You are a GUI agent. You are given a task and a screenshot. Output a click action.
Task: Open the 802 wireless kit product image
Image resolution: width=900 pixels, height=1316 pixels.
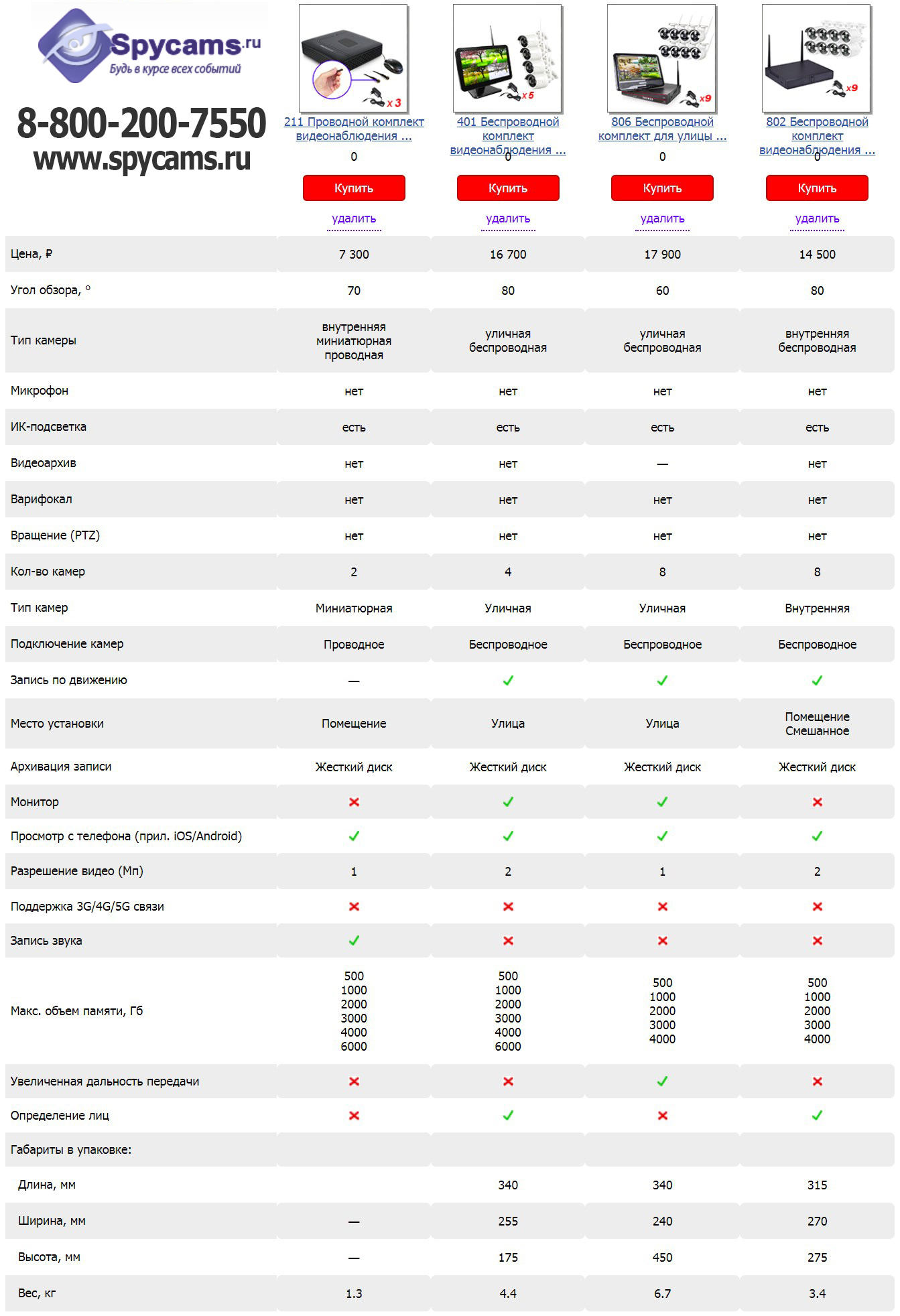pyautogui.click(x=816, y=58)
